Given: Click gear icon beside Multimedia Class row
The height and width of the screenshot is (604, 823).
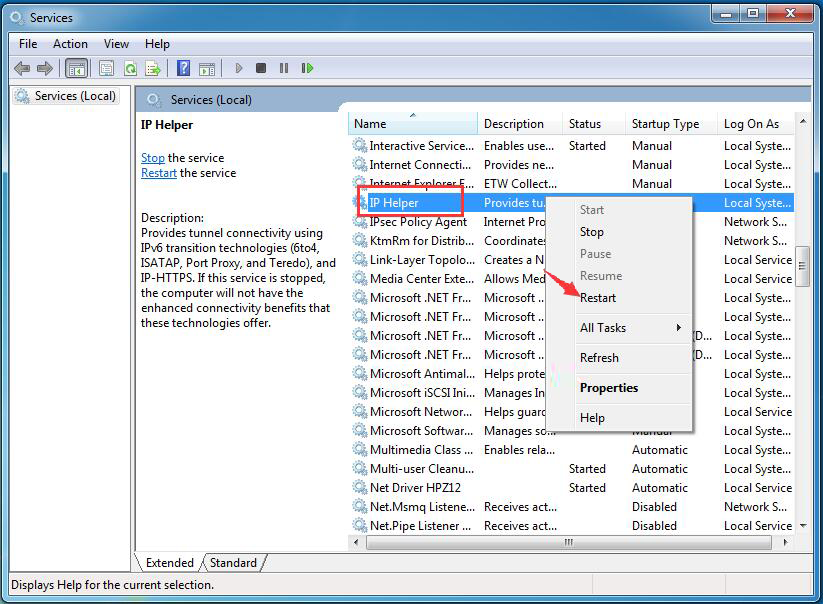Looking at the screenshot, I should (360, 450).
